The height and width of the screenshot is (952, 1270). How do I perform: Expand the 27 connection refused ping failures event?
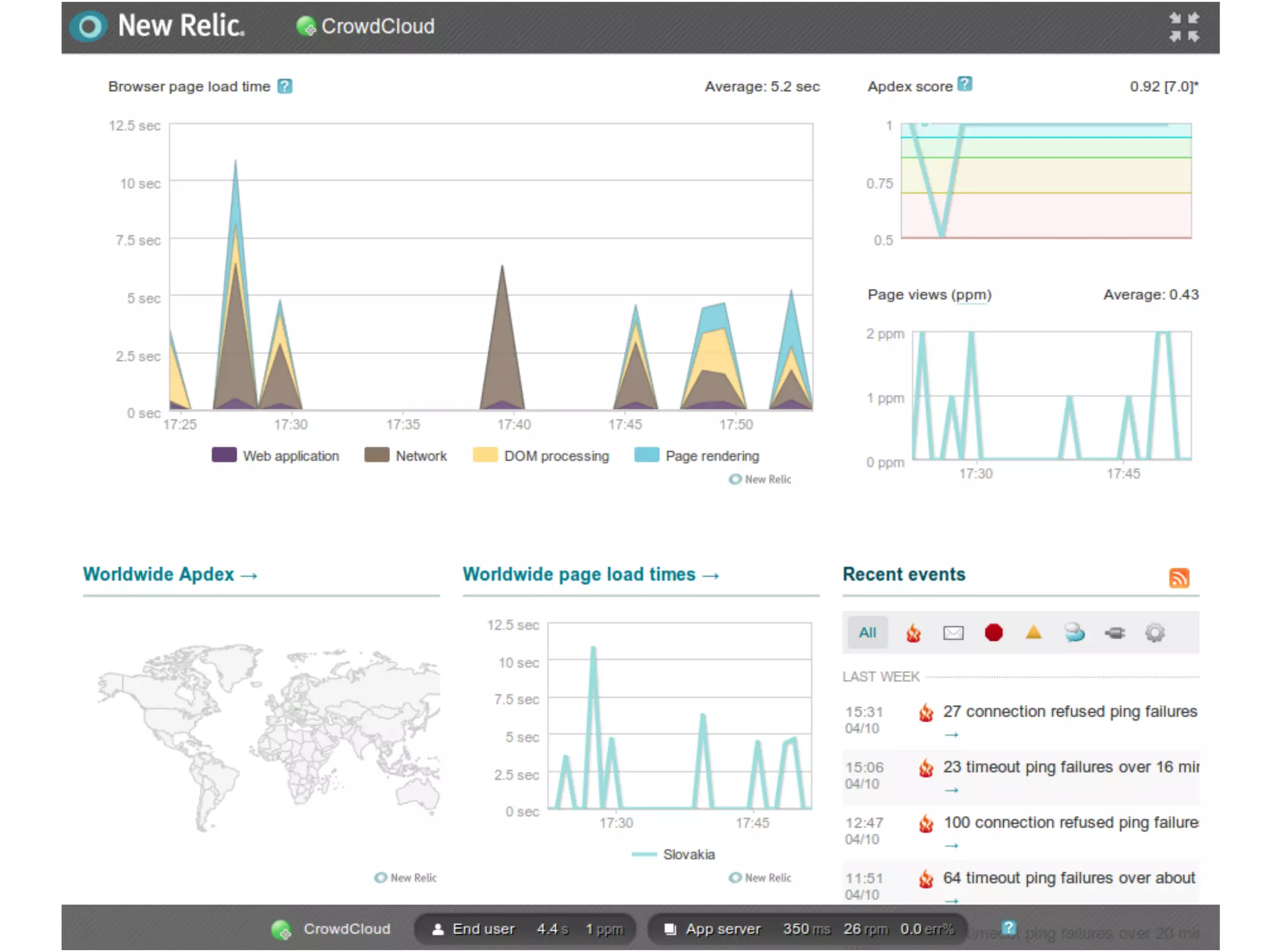(x=1069, y=712)
